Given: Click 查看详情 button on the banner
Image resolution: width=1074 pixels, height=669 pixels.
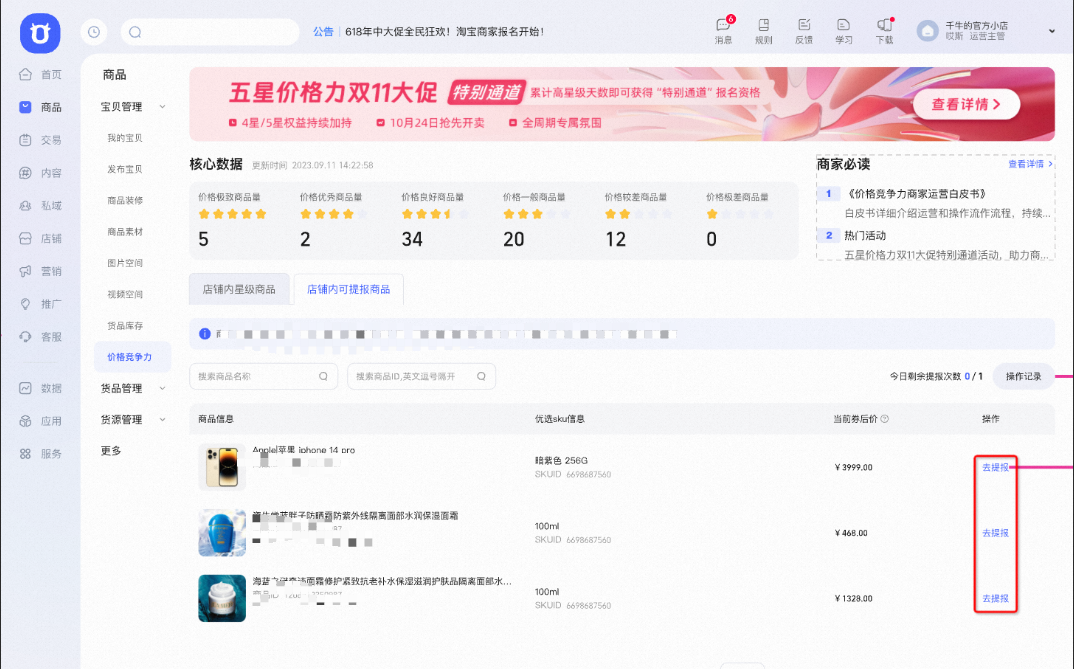Looking at the screenshot, I should point(966,104).
